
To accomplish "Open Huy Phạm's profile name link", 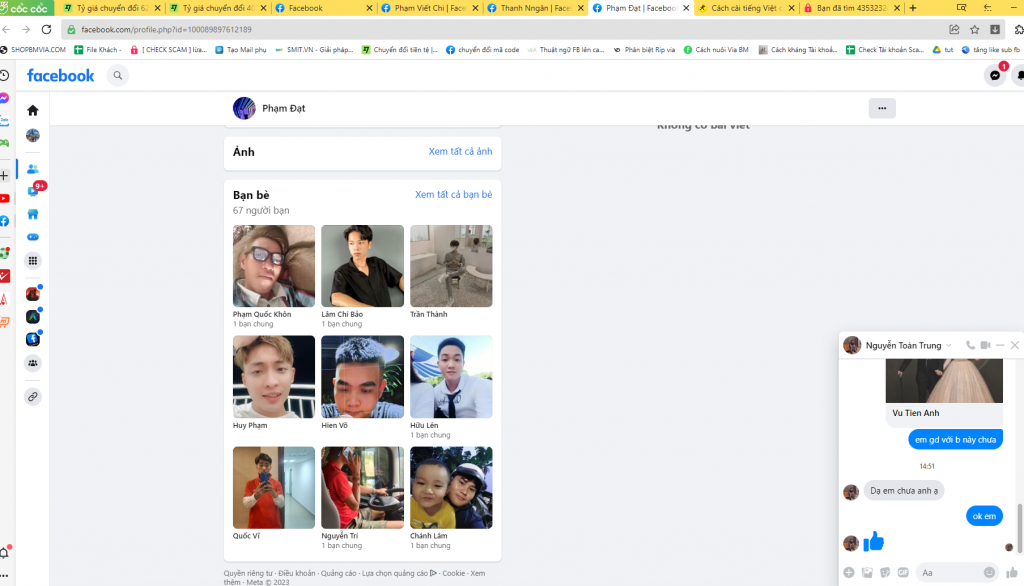I will (250, 425).
